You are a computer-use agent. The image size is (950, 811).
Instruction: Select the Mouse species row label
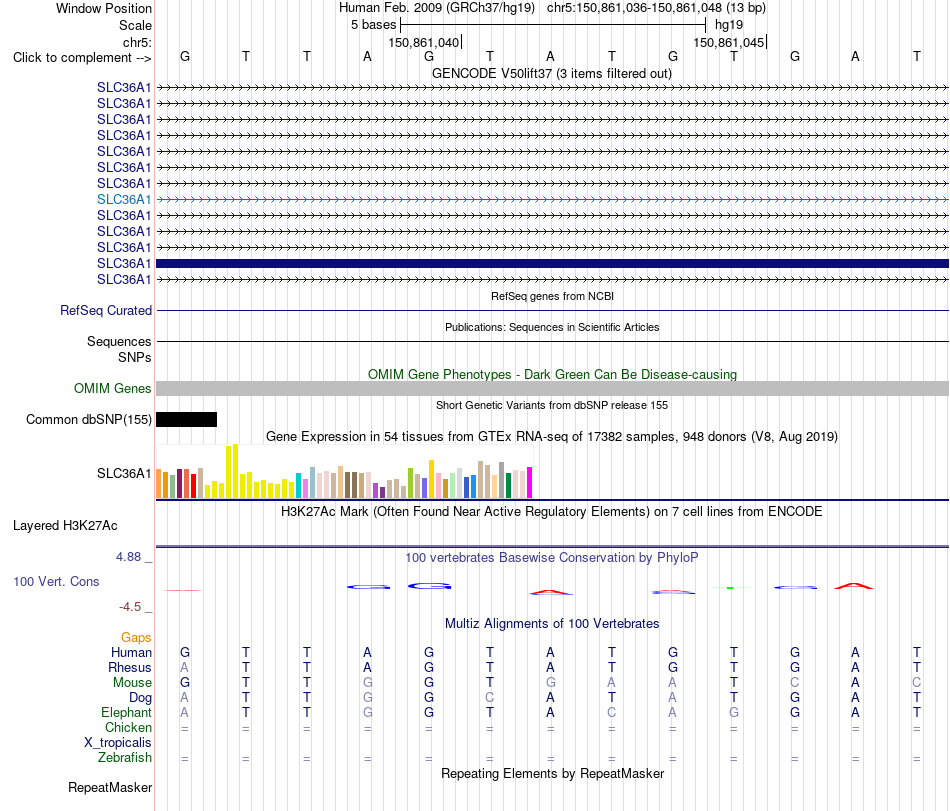132,683
